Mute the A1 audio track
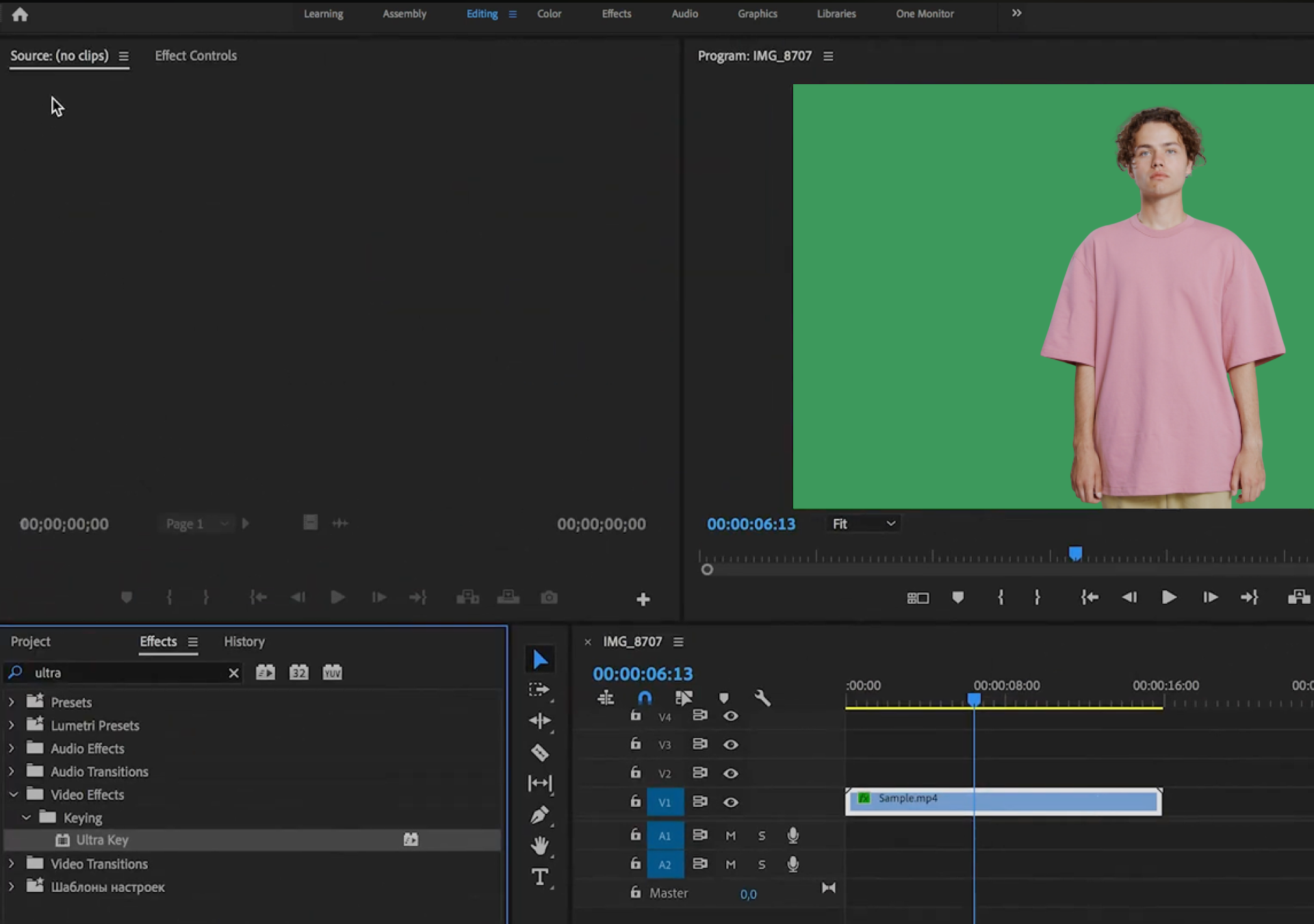The image size is (1314, 924). (730, 836)
